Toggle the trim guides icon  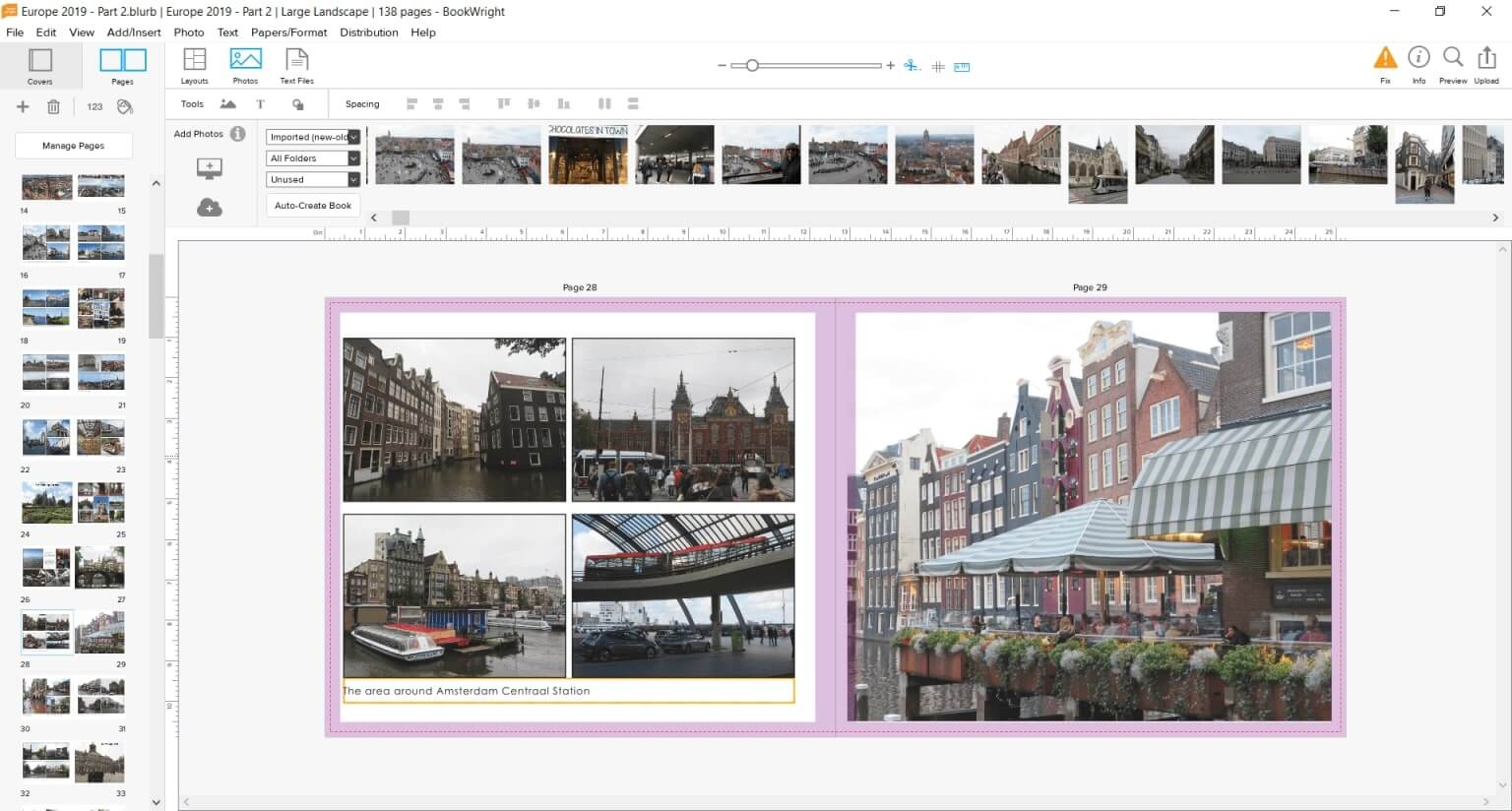(913, 66)
